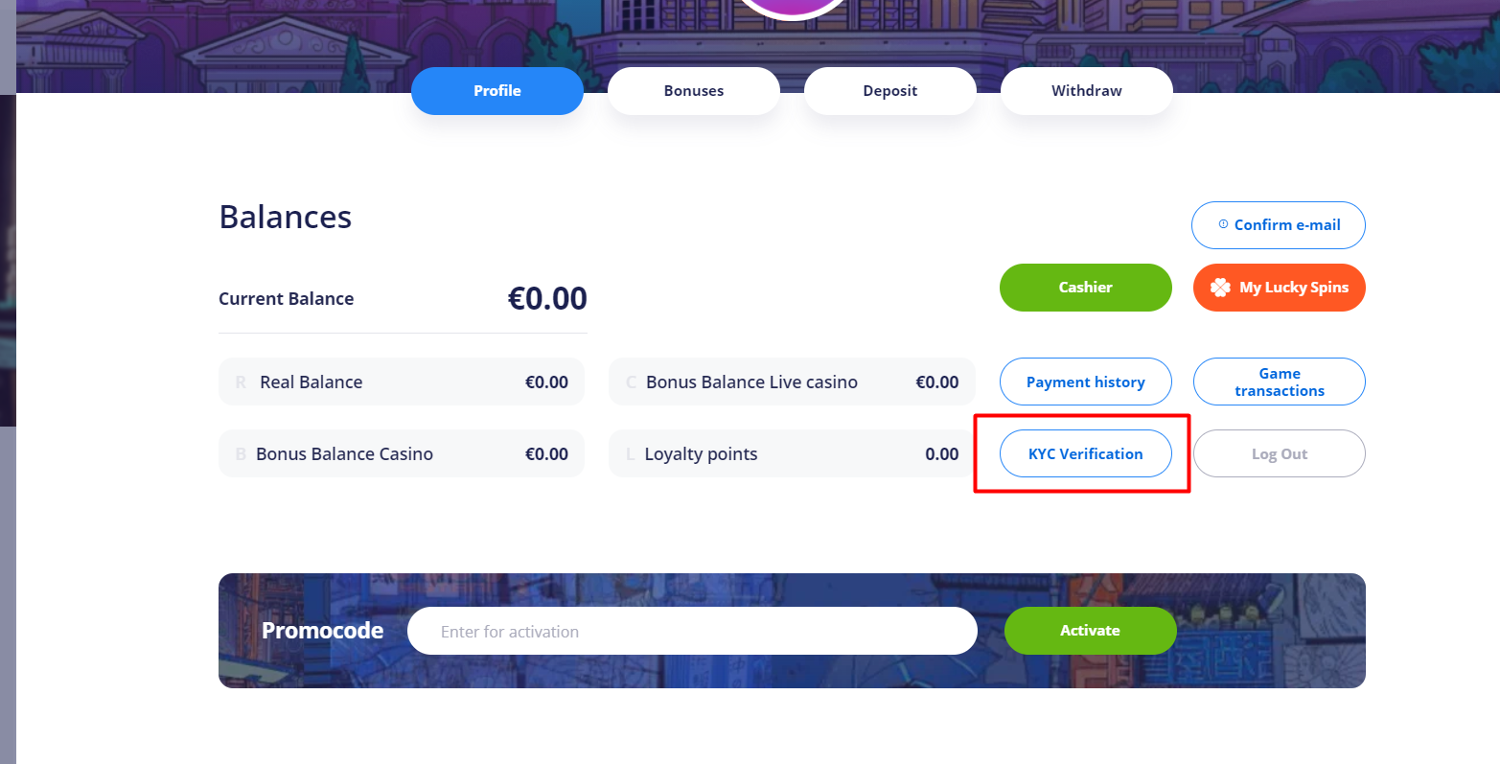Click the C icon beside Bonus Balance Live casino

(x=631, y=382)
